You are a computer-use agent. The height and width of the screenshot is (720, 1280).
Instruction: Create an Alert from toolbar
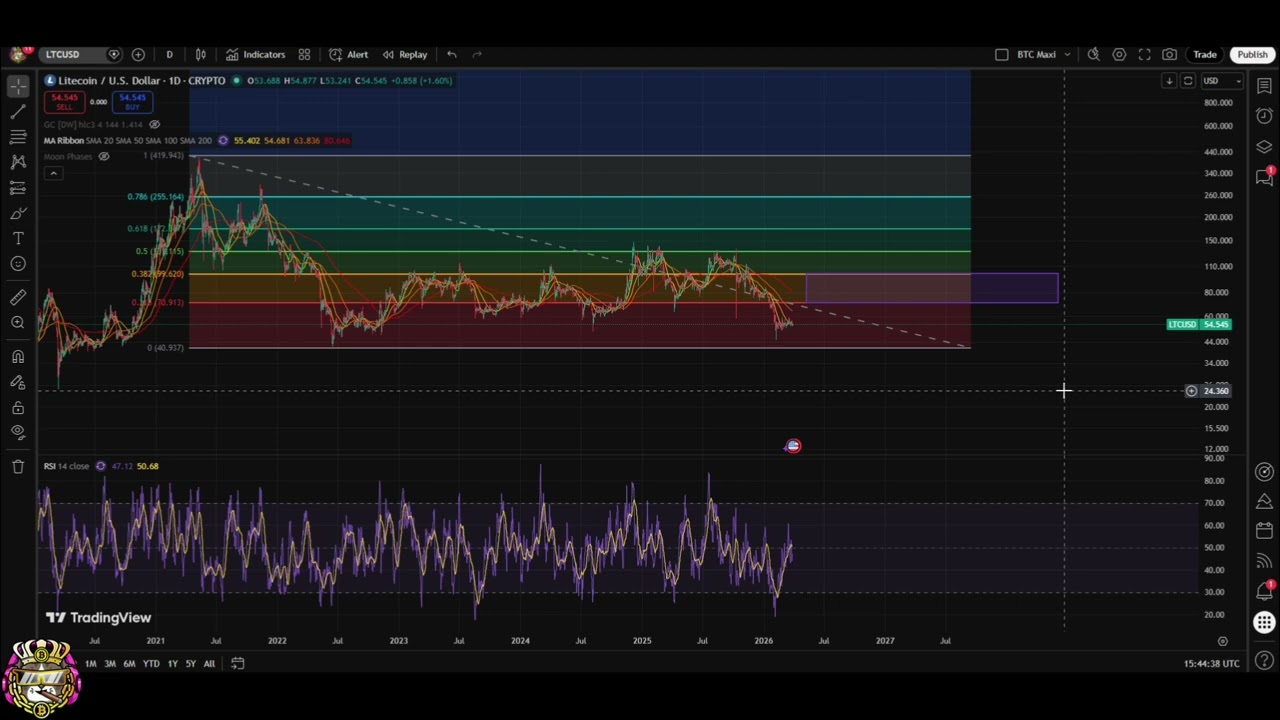[x=348, y=54]
